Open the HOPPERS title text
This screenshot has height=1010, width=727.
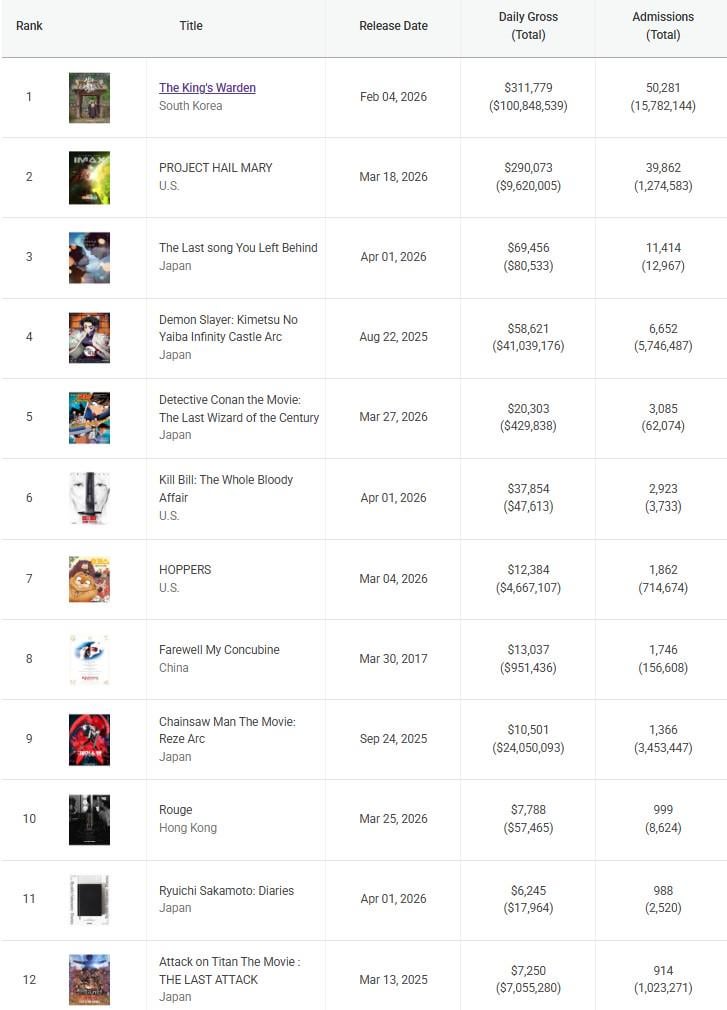(185, 570)
